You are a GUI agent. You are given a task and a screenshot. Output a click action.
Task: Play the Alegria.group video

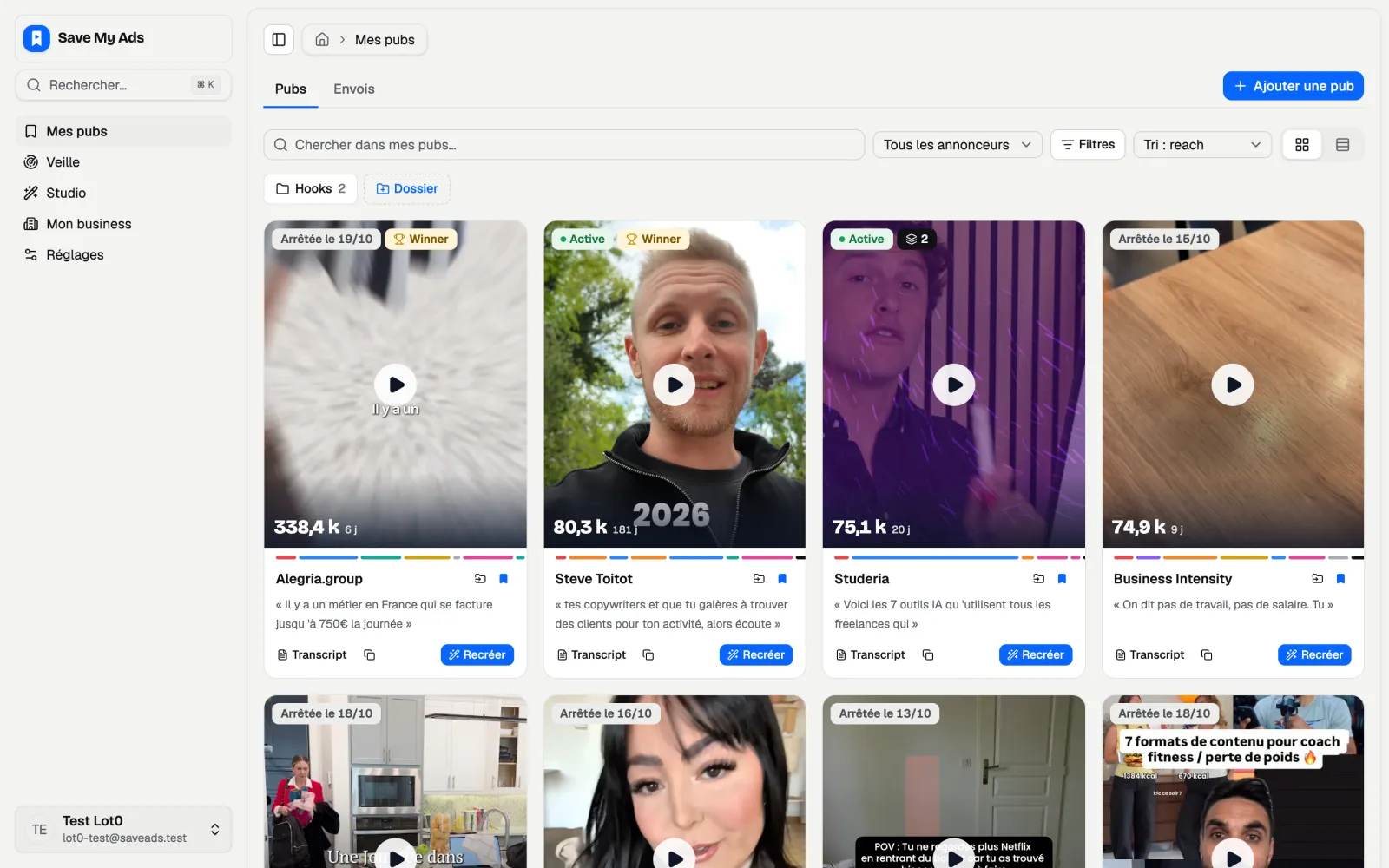click(x=396, y=385)
